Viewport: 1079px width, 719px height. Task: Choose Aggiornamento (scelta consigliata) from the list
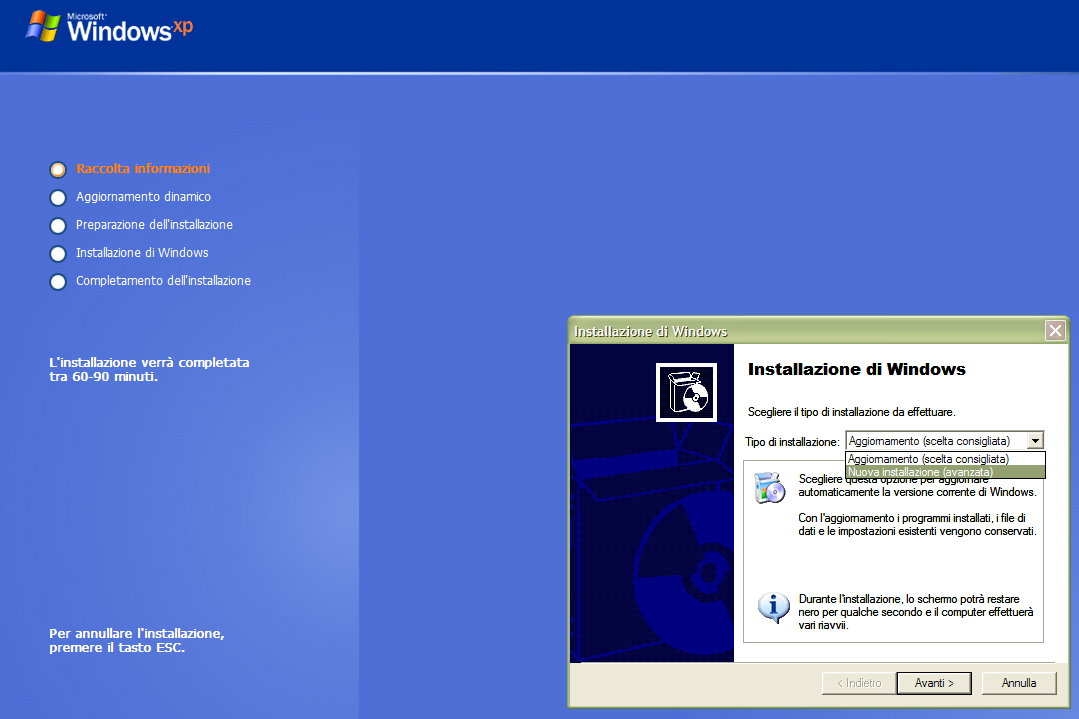pos(945,459)
